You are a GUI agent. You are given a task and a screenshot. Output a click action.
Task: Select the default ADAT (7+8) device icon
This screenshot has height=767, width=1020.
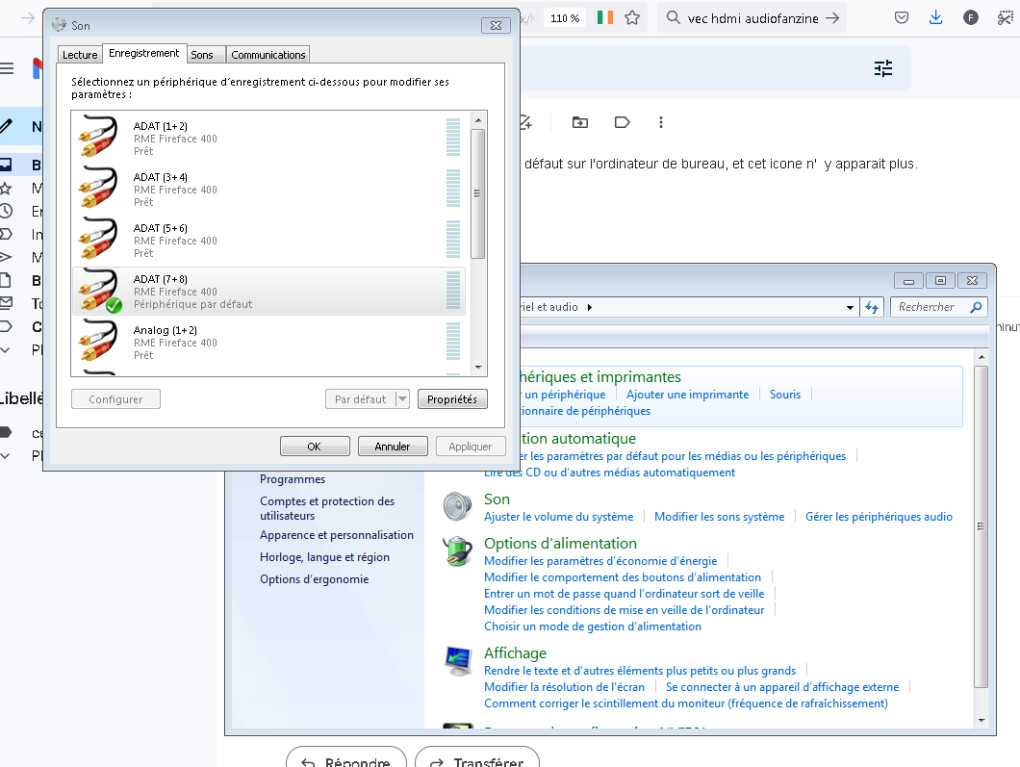pyautogui.click(x=99, y=291)
